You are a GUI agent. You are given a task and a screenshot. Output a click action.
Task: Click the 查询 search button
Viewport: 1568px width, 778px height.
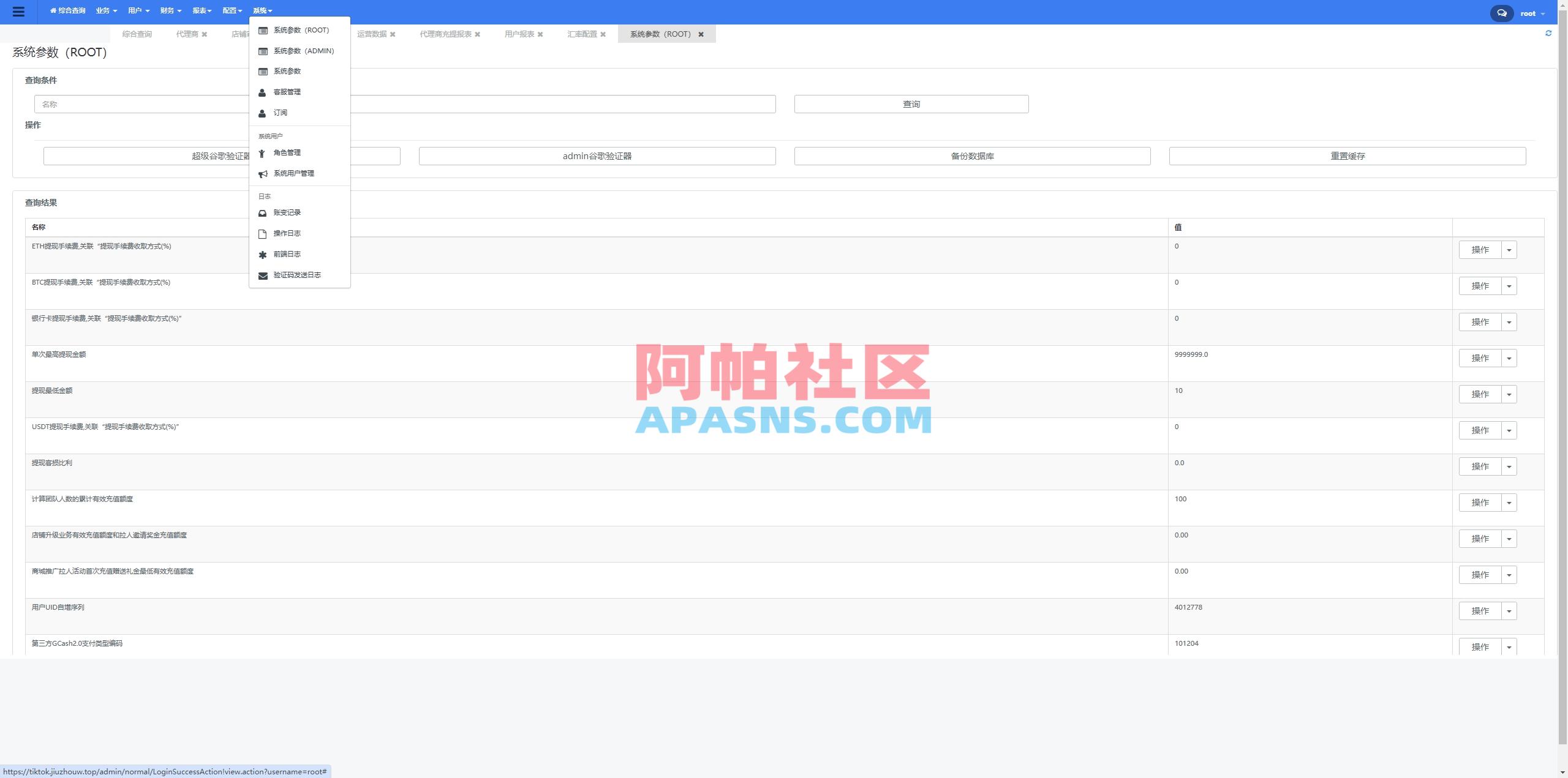pos(911,103)
